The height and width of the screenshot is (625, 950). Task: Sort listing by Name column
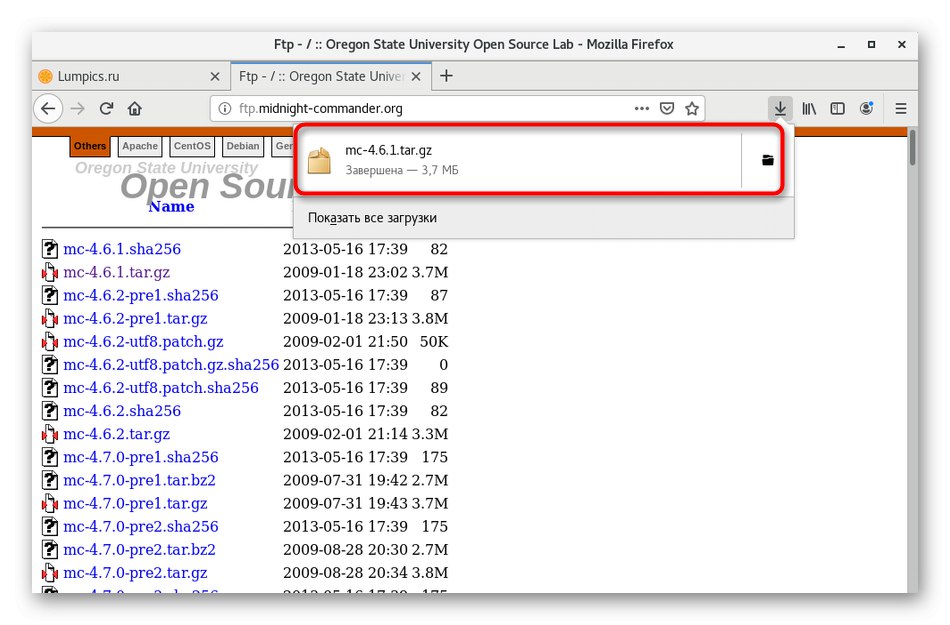pos(171,207)
